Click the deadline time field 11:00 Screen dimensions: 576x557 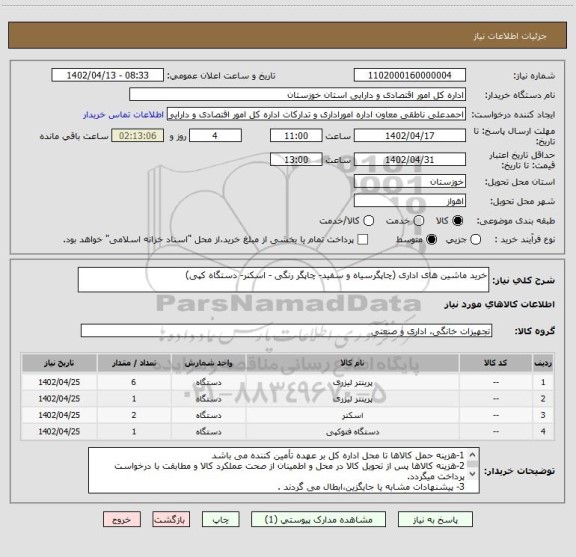point(296,136)
